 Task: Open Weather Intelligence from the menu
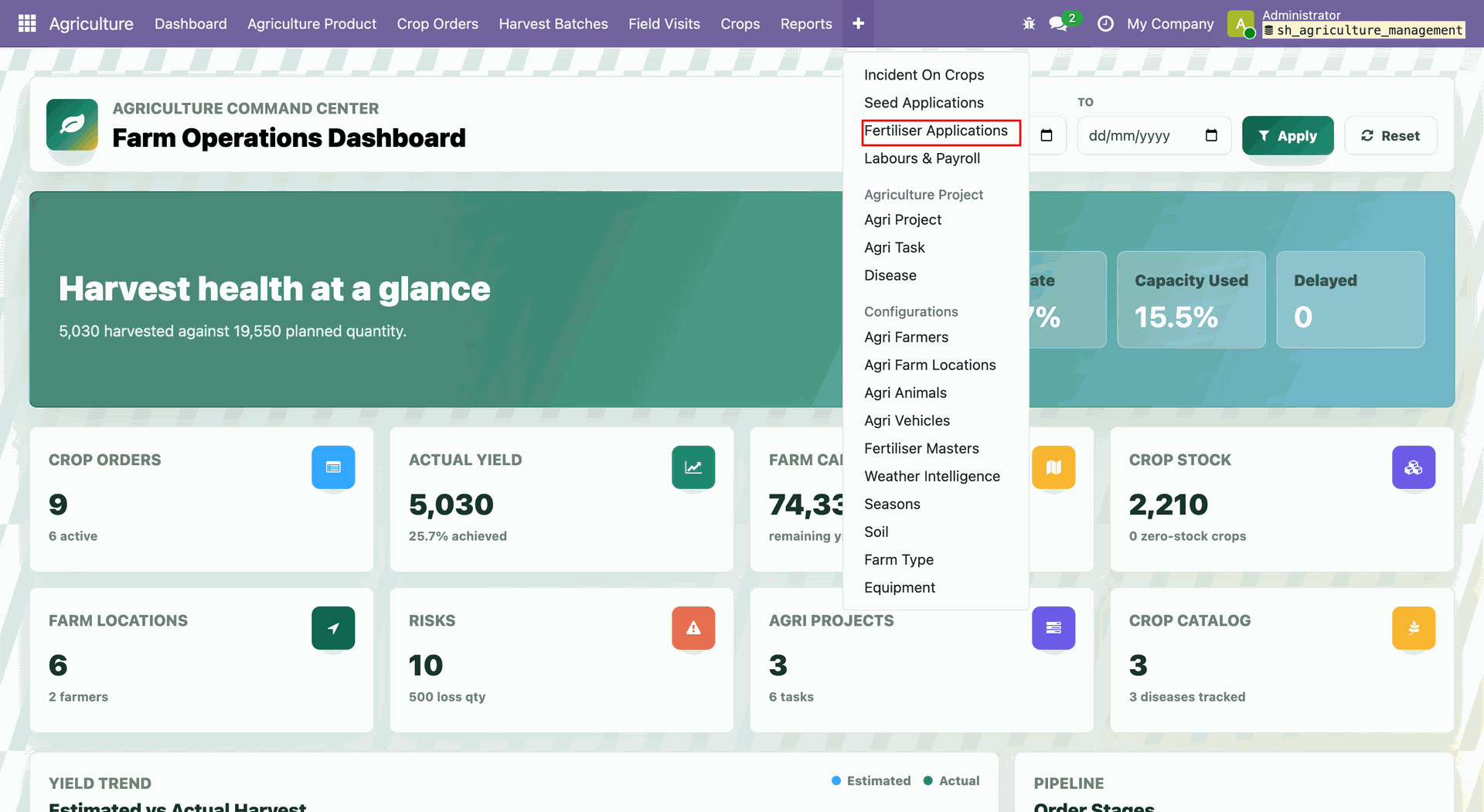[x=931, y=476]
